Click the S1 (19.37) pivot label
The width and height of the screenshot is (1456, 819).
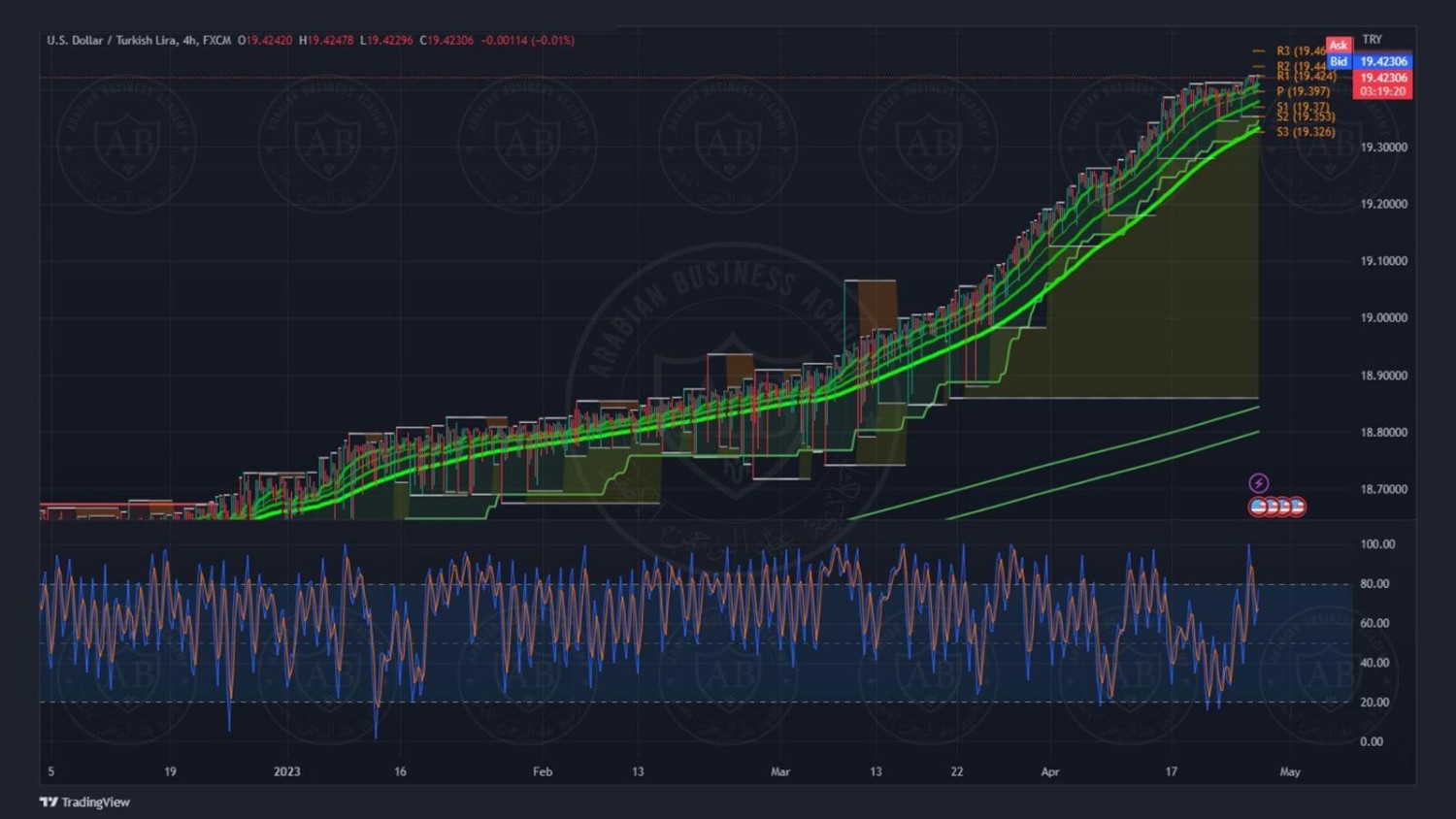(1304, 107)
